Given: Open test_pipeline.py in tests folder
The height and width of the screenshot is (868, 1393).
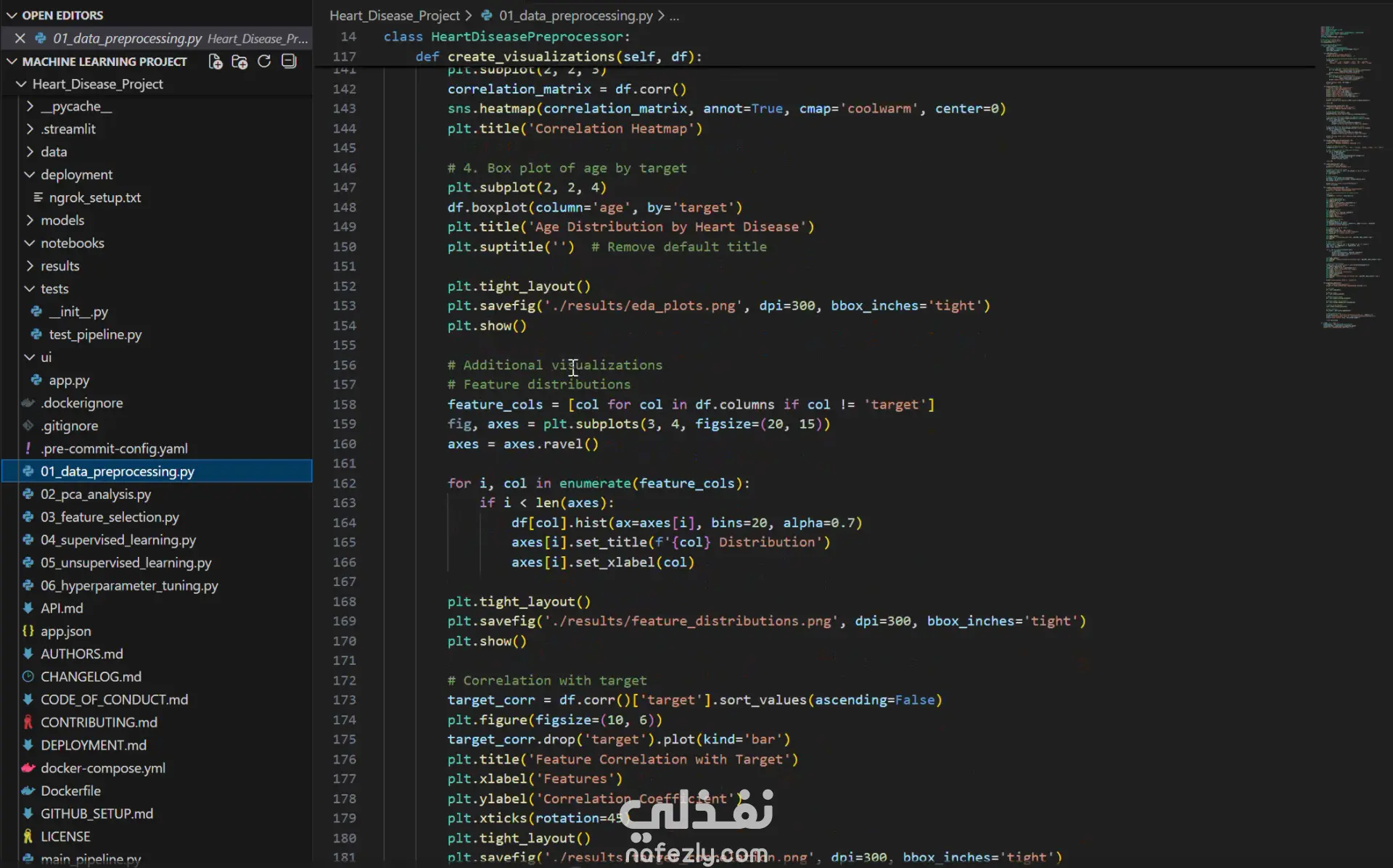Looking at the screenshot, I should [95, 334].
